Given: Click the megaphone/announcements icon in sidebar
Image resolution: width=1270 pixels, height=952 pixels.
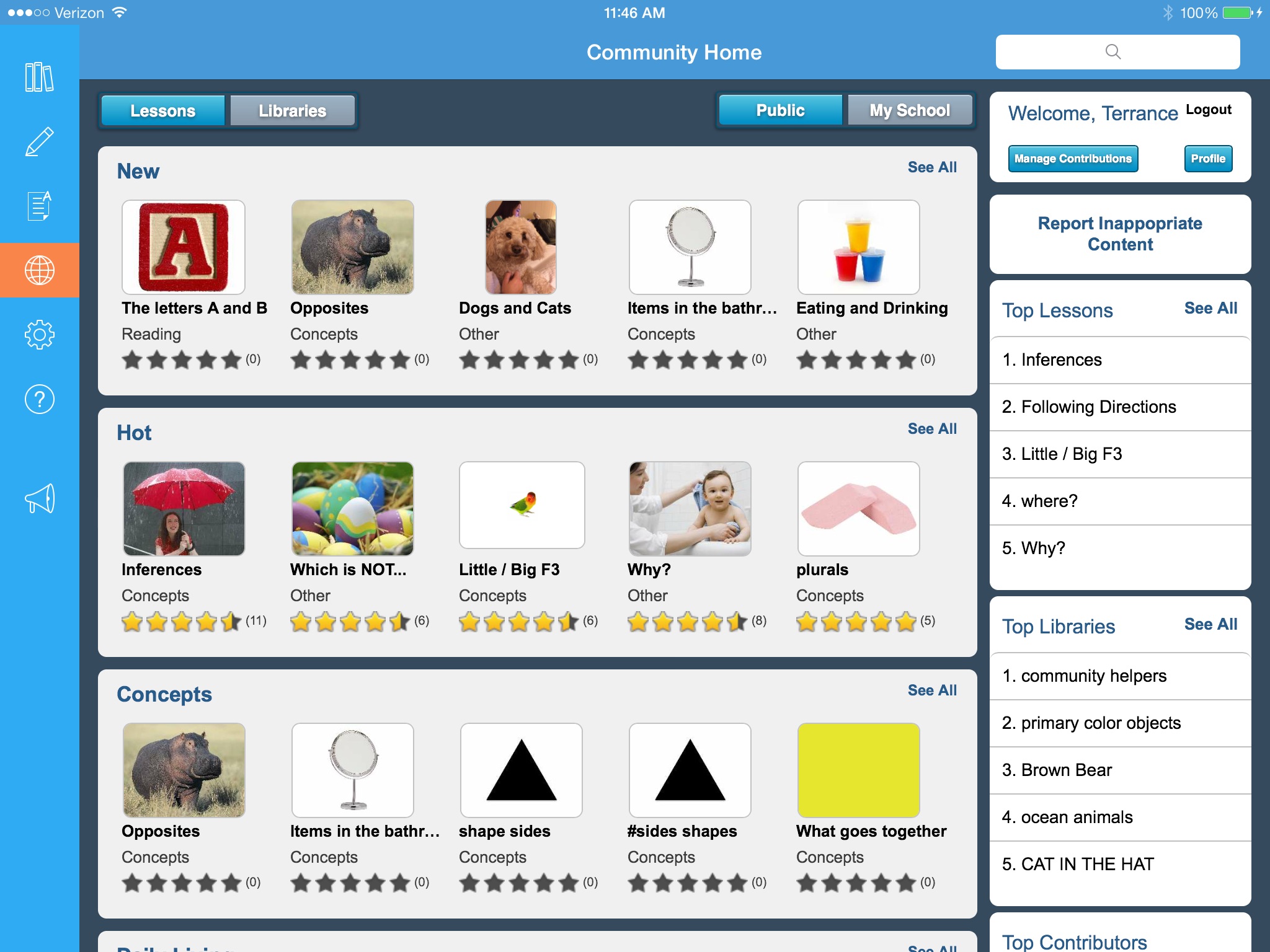Looking at the screenshot, I should [40, 498].
